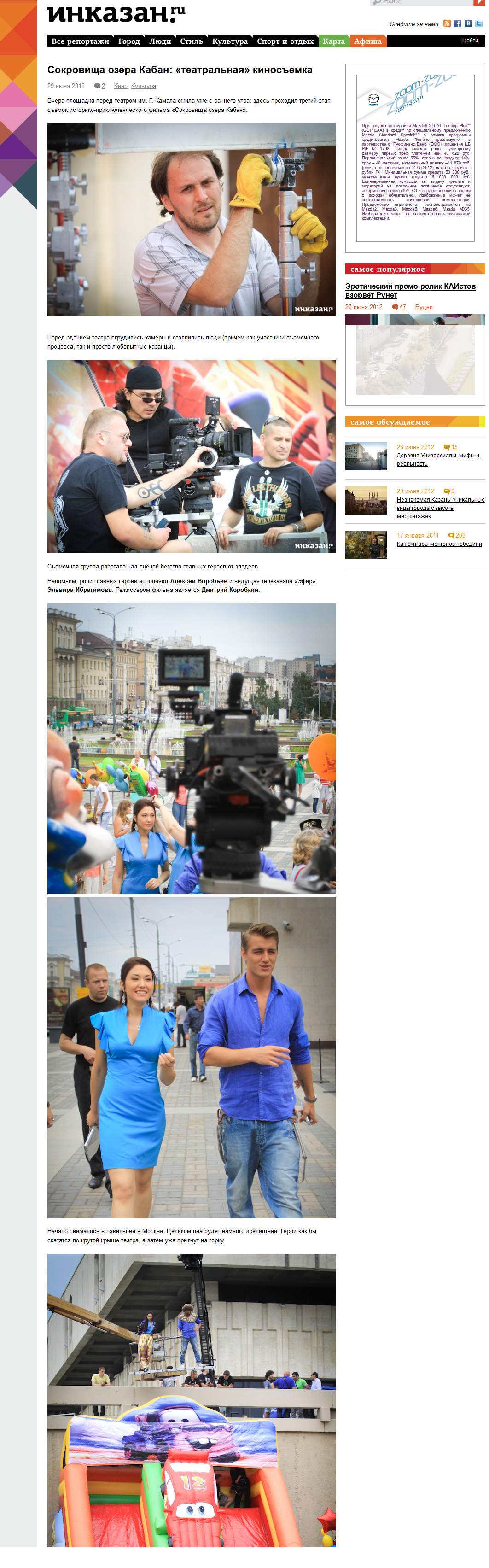The width and height of the screenshot is (489, 1568).
Task: Click the orange search submit arrow
Action: tap(479, 2)
